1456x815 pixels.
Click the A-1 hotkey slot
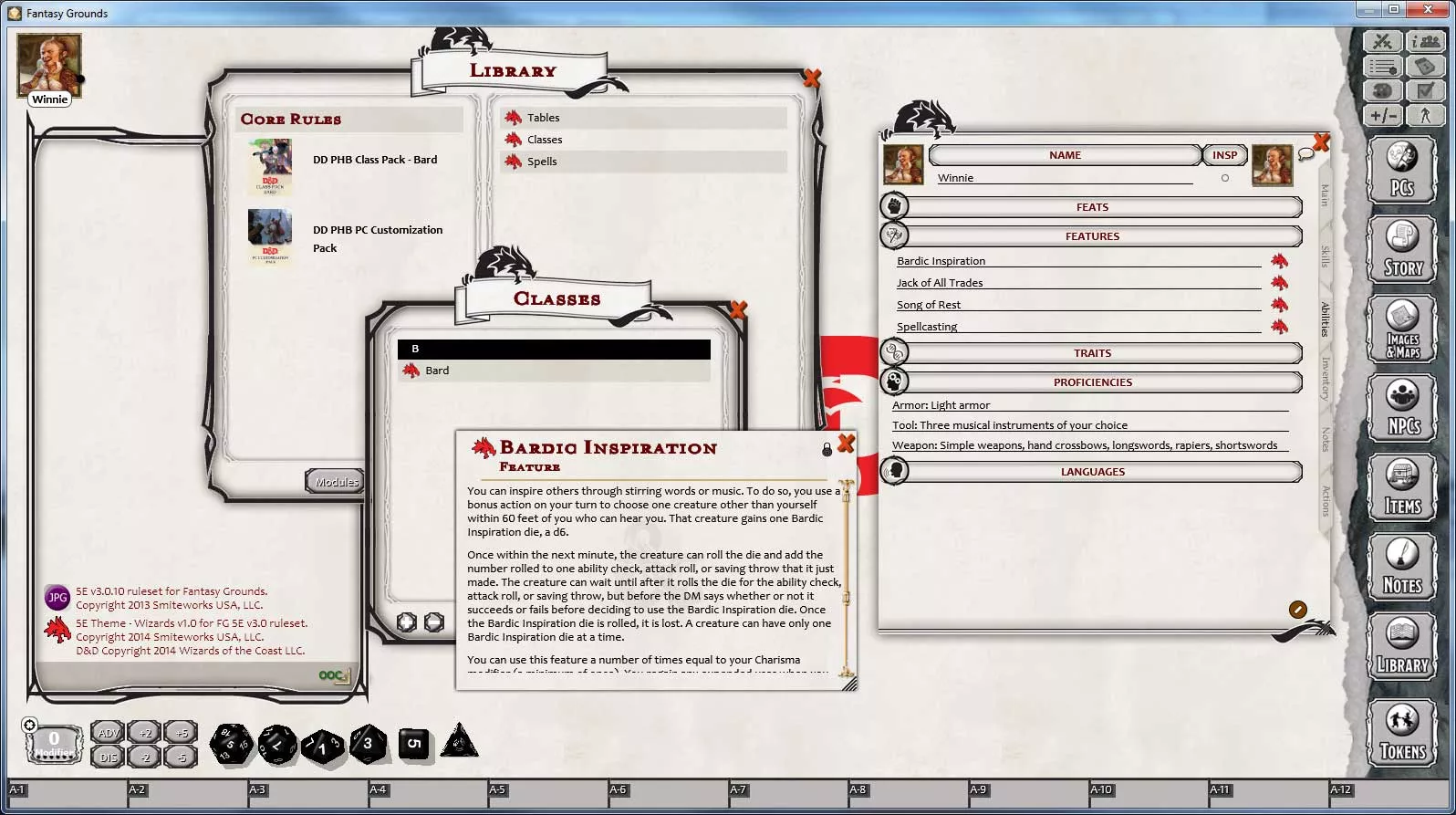(x=67, y=794)
